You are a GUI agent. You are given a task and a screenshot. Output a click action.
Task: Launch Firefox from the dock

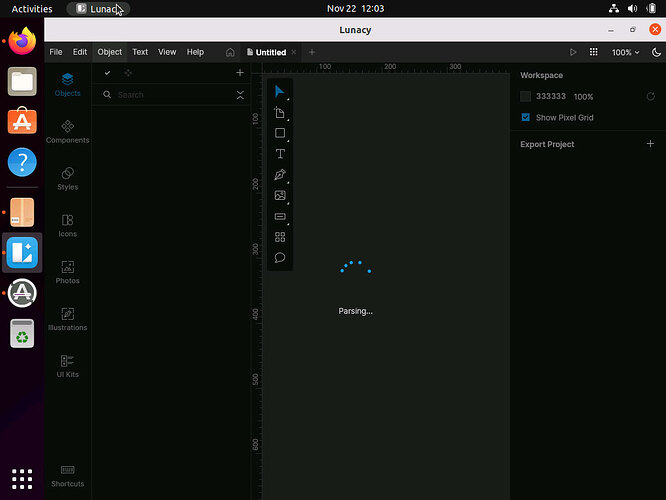point(22,41)
